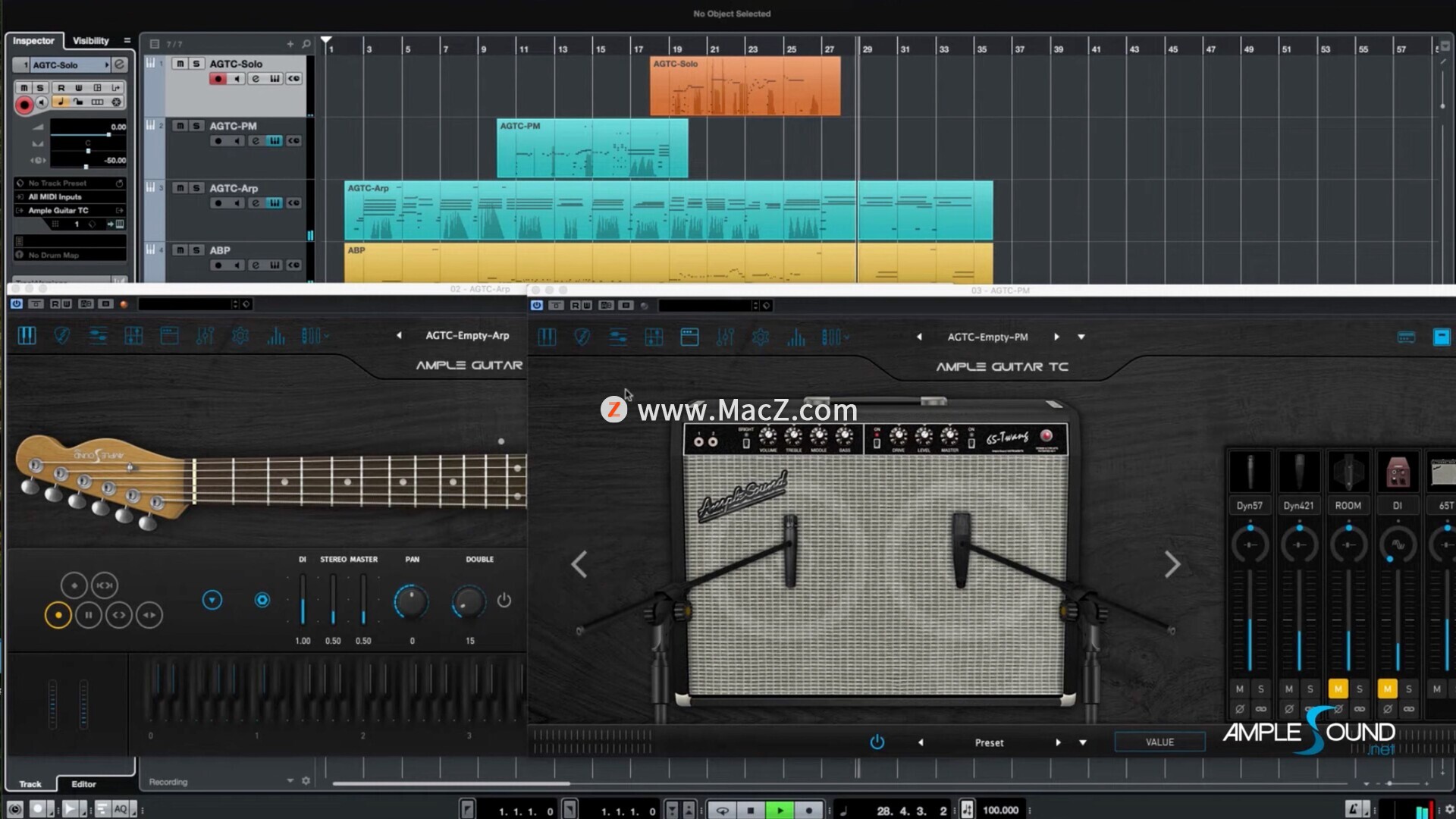Toggle the DOUBLE power button in Arp plugin

coord(504,601)
